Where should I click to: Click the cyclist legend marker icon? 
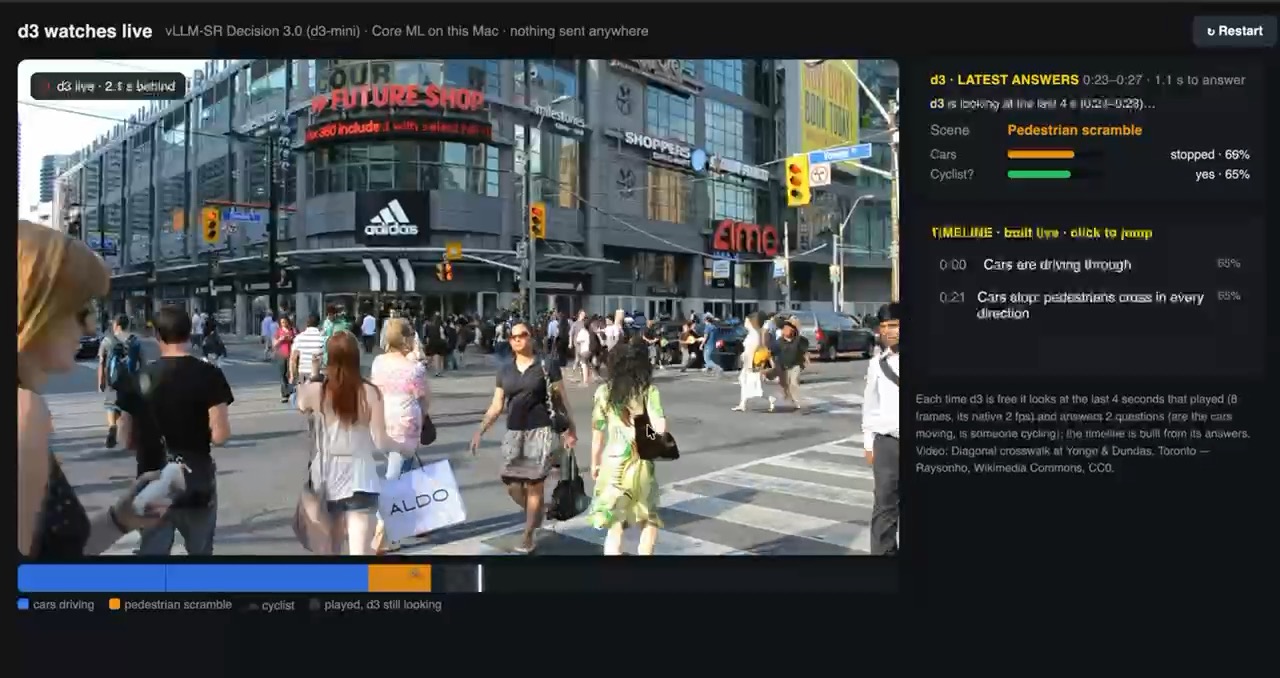[x=253, y=606]
